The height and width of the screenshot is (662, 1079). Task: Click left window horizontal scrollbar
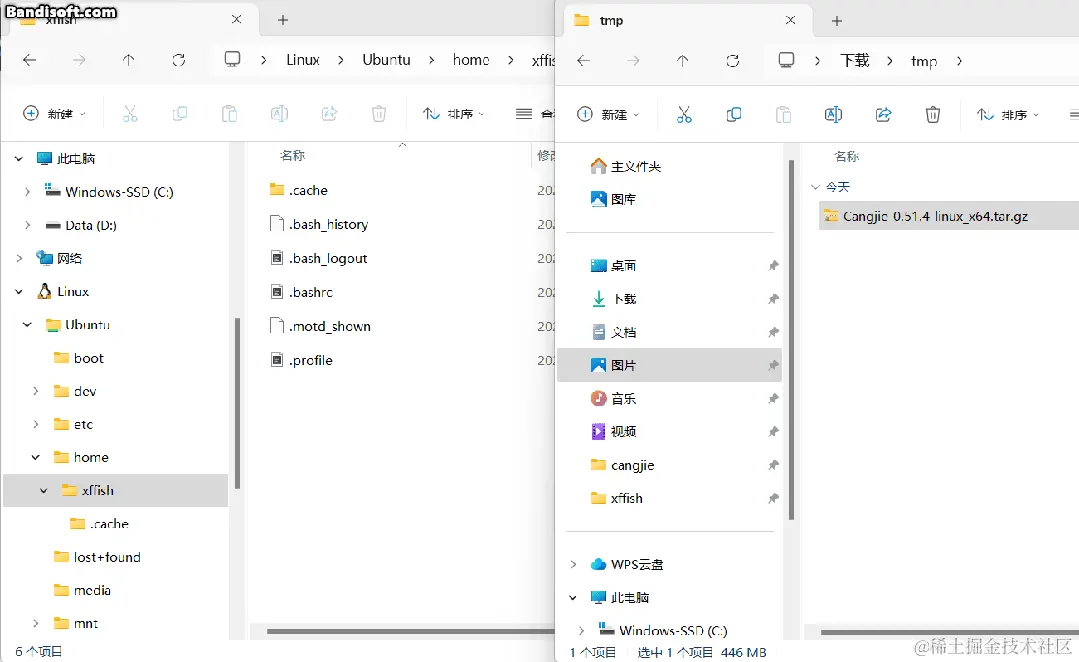(411, 631)
